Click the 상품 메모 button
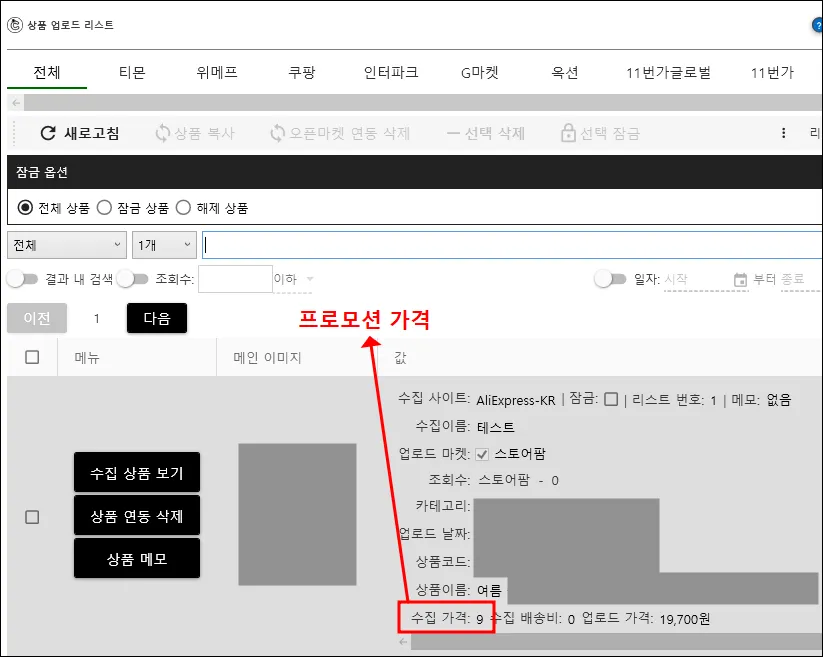 point(137,559)
